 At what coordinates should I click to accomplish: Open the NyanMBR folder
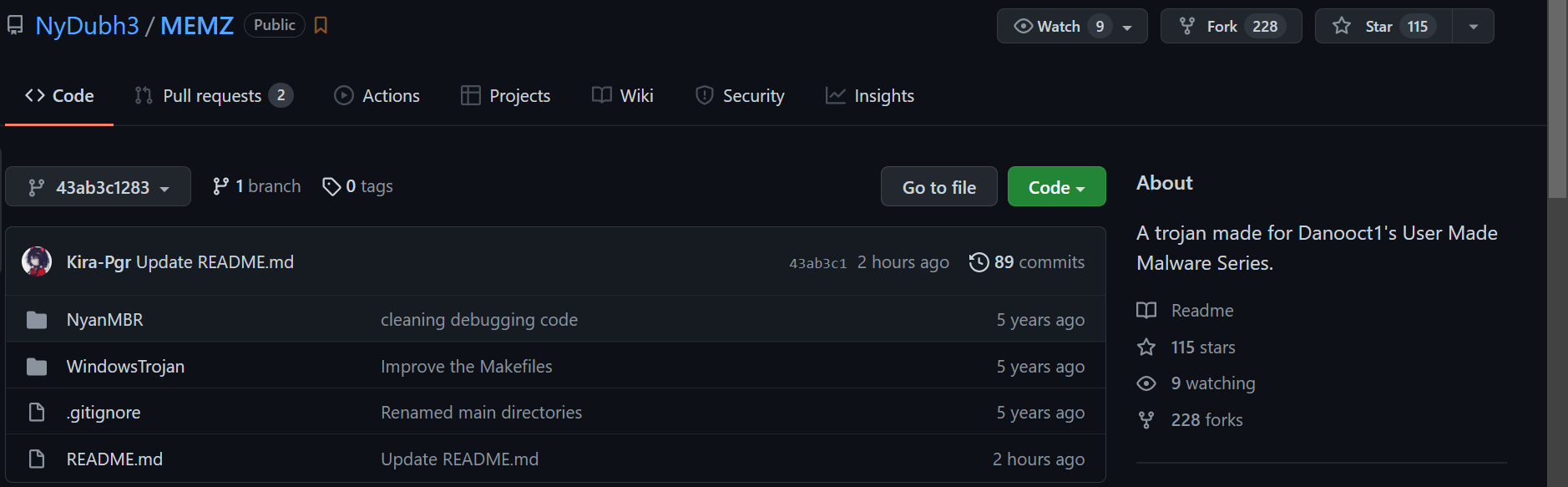[105, 320]
